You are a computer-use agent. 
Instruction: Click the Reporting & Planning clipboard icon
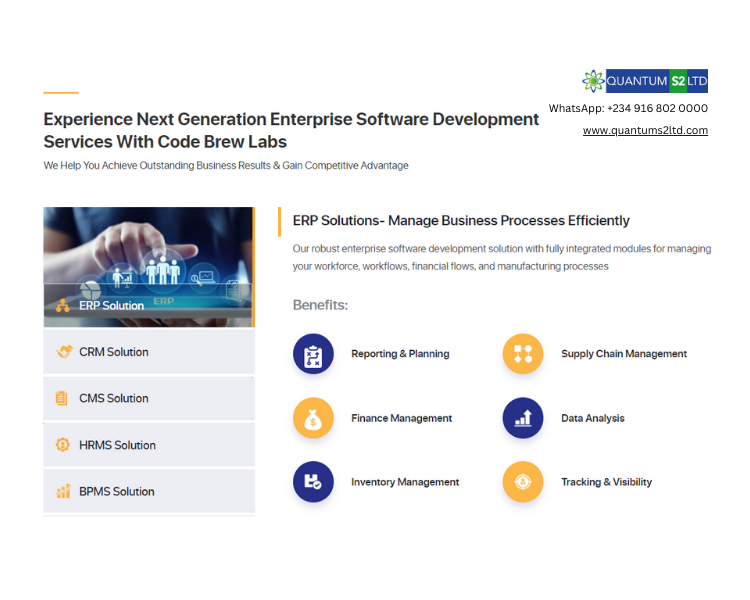click(x=313, y=354)
